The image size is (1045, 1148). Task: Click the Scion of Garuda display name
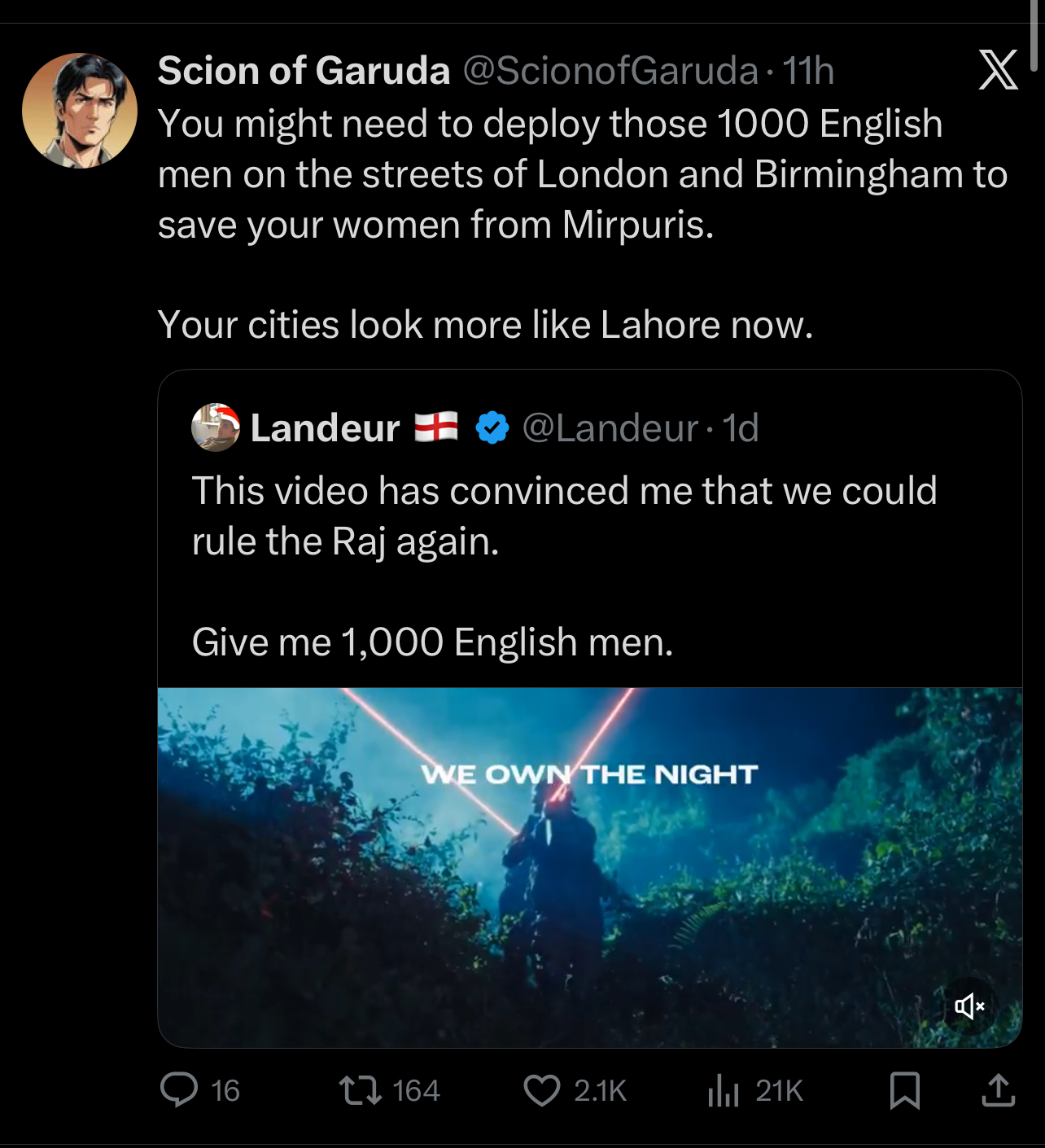pyautogui.click(x=304, y=71)
